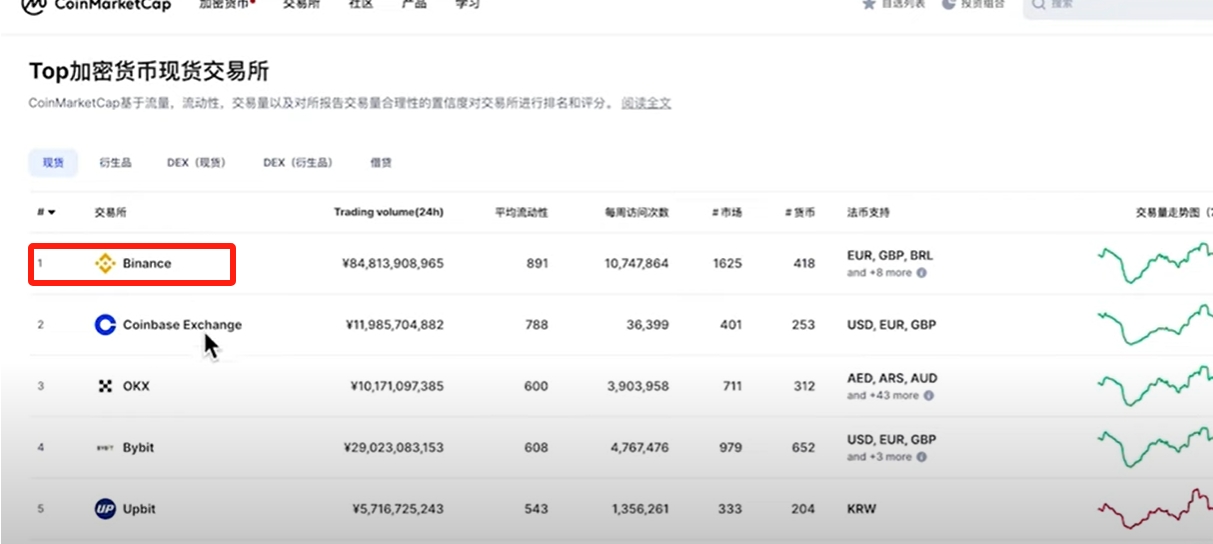
Task: Click the Binance logo icon
Action: tap(105, 264)
